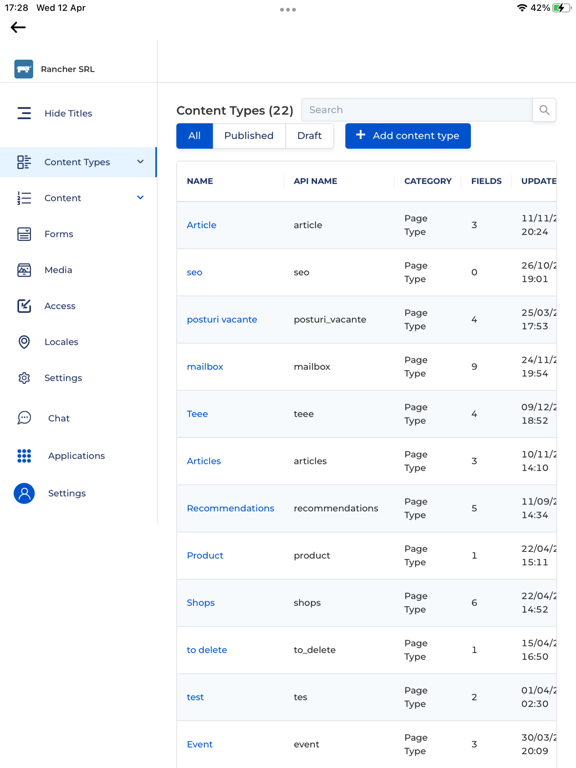Select the All filter tab
The image size is (576, 768).
click(x=194, y=136)
